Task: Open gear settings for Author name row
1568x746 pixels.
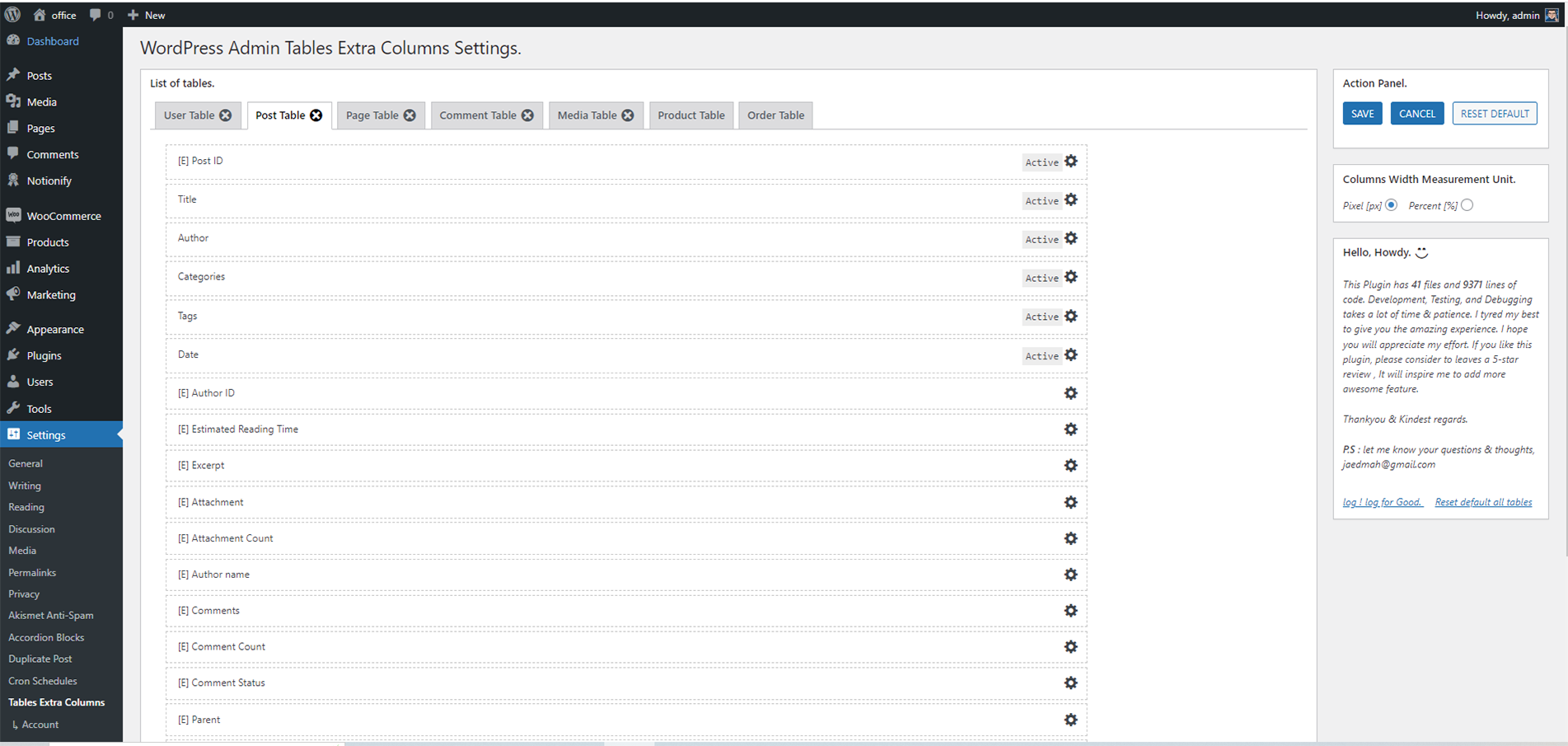Action: [x=1070, y=575]
